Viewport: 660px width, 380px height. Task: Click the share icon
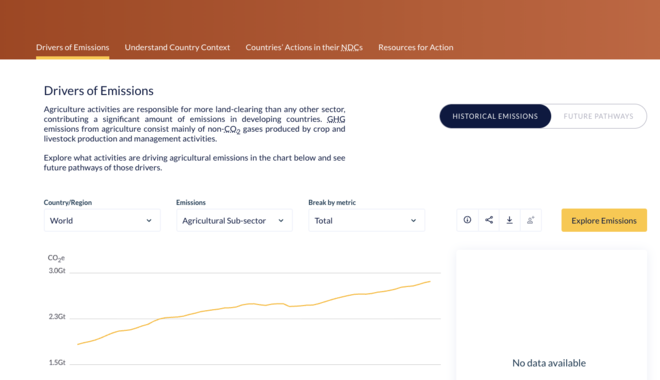489,220
